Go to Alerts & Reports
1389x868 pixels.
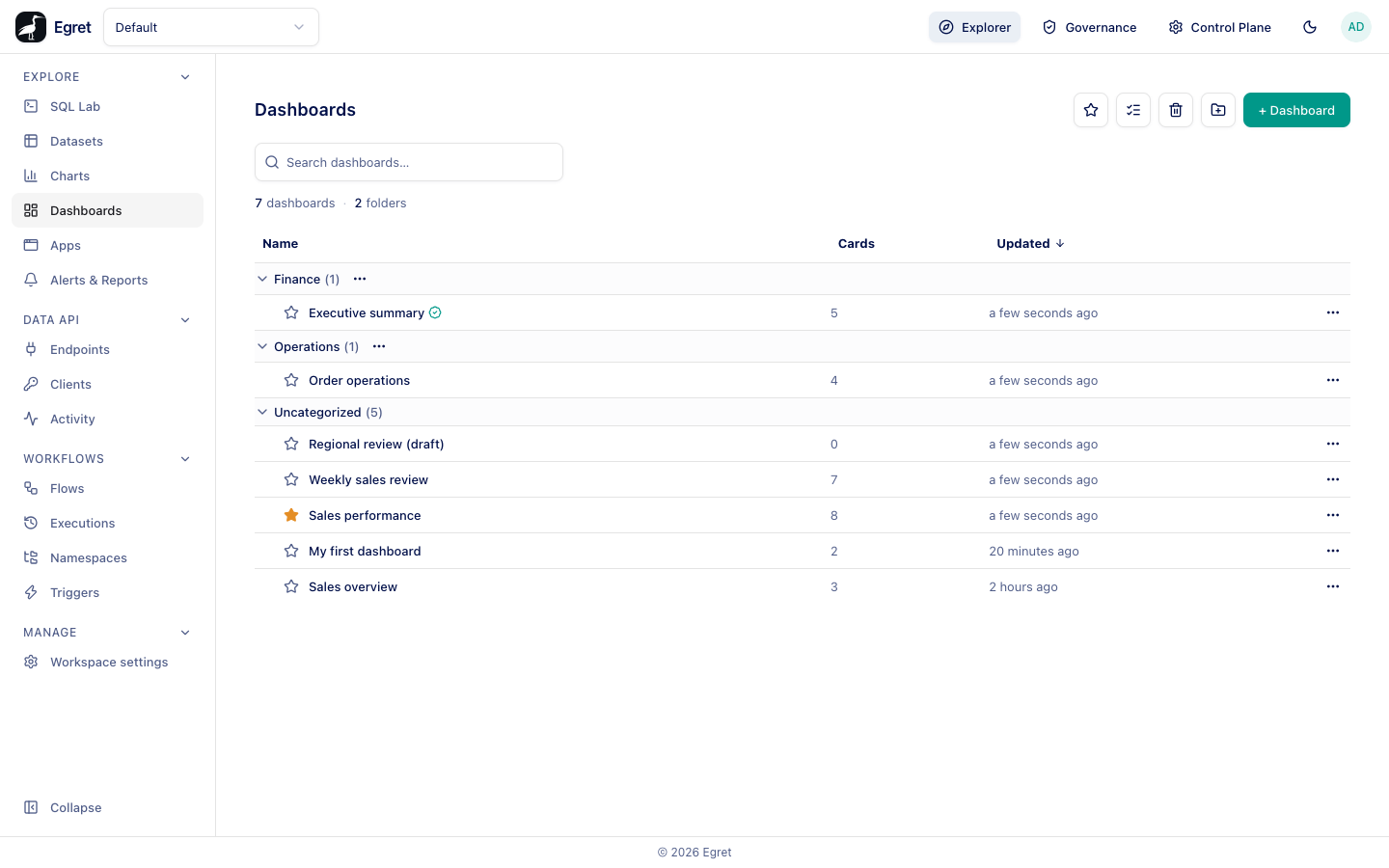click(x=107, y=280)
